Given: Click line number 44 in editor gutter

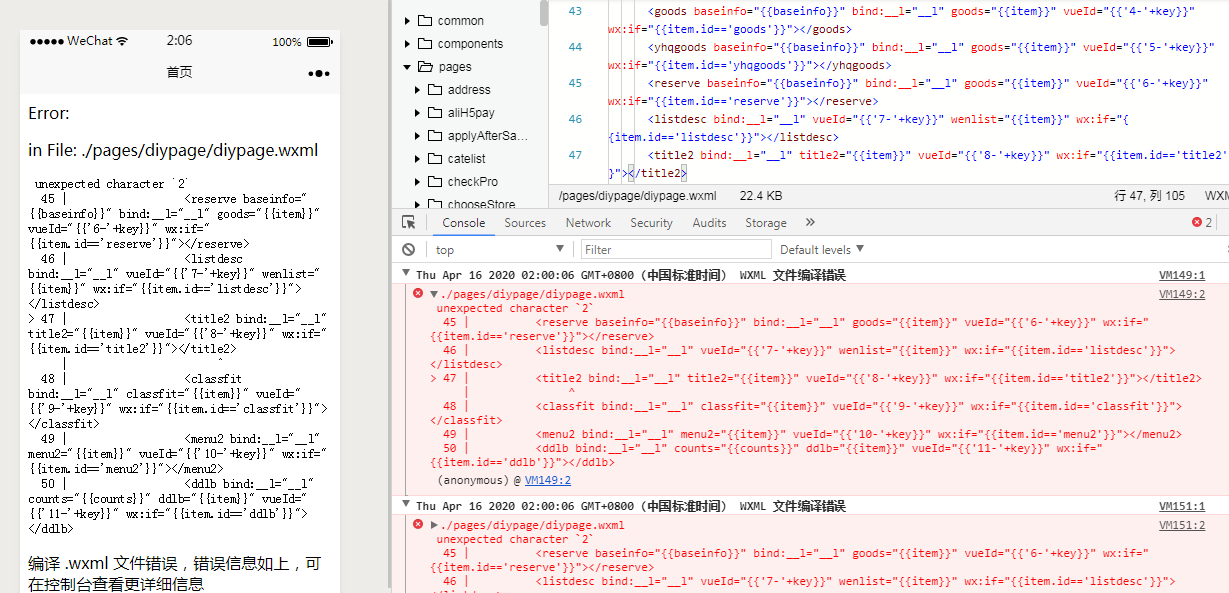Looking at the screenshot, I should click(x=574, y=47).
